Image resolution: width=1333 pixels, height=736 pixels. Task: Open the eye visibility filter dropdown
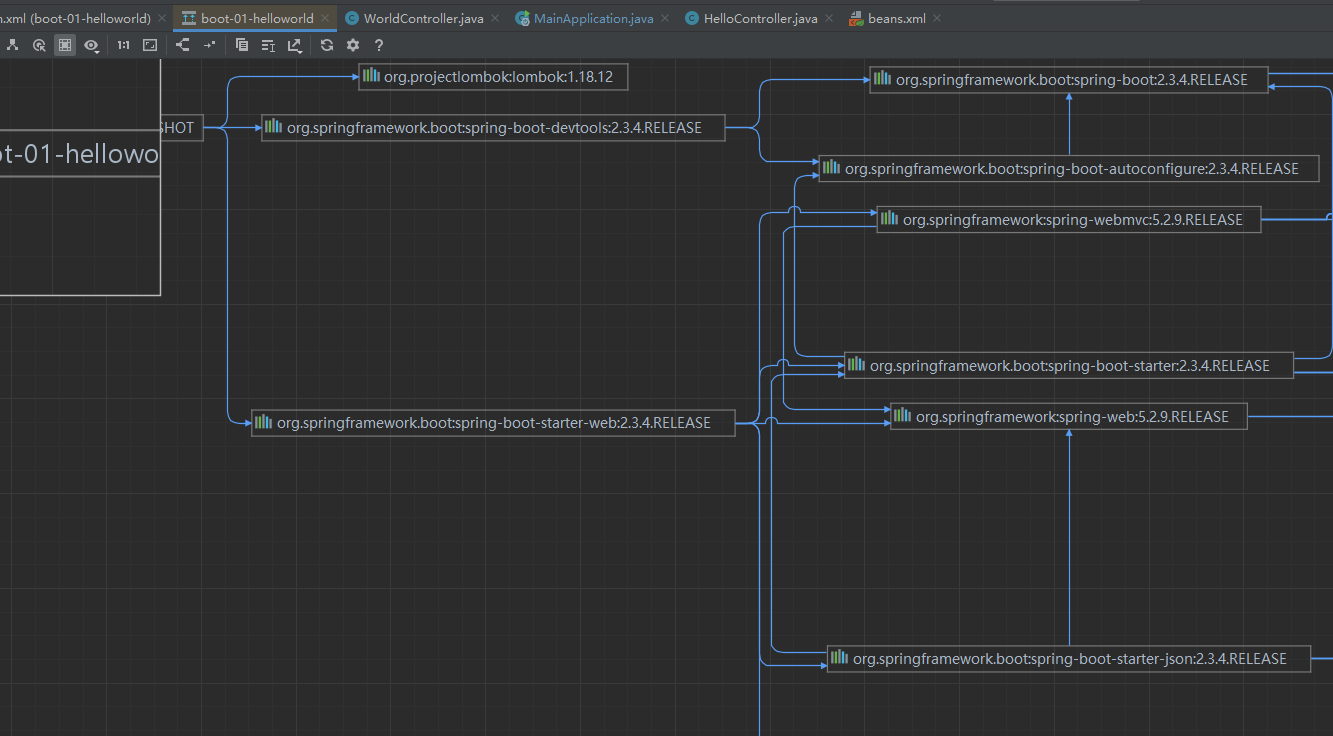[x=92, y=45]
